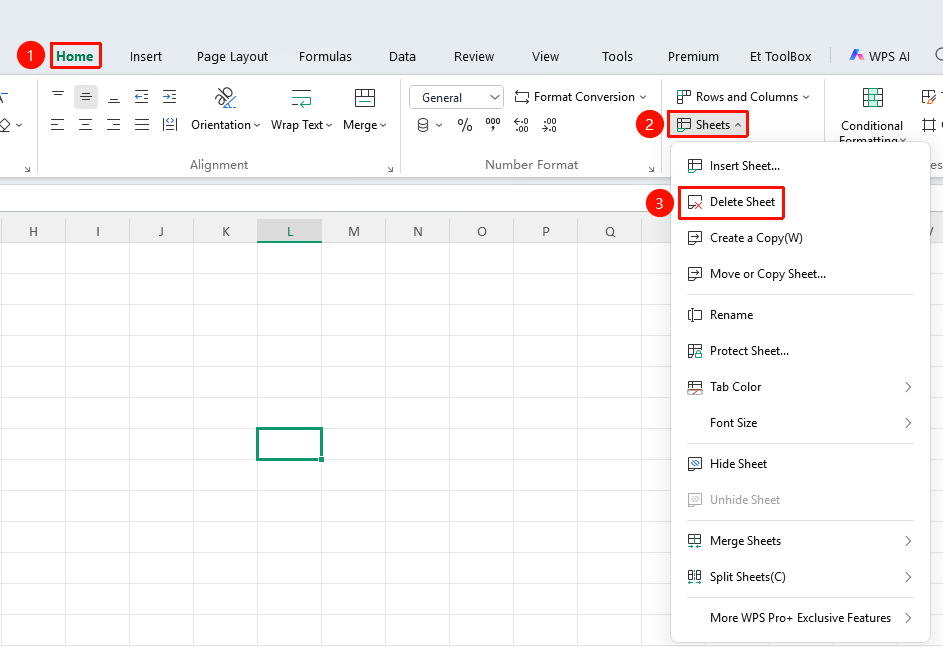The height and width of the screenshot is (647, 943).
Task: Apply distributed alignment
Action: 170,124
